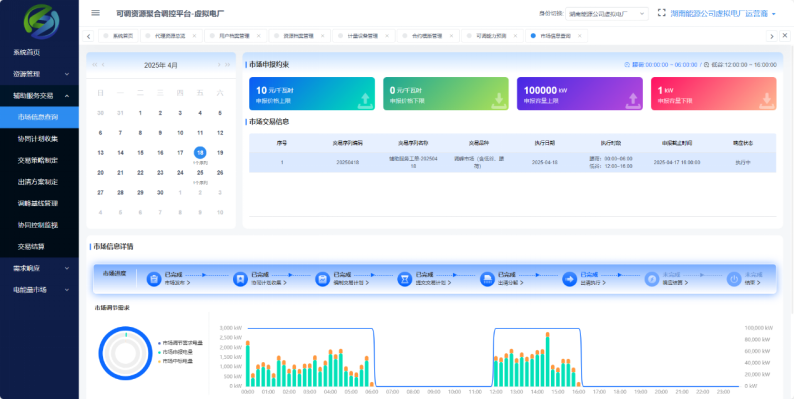The width and height of the screenshot is (794, 400).
Task: Expand the 资源管理 sidebar menu
Action: [39, 74]
